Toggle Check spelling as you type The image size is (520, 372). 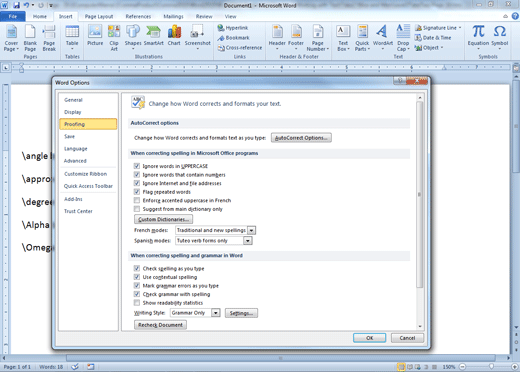point(137,268)
